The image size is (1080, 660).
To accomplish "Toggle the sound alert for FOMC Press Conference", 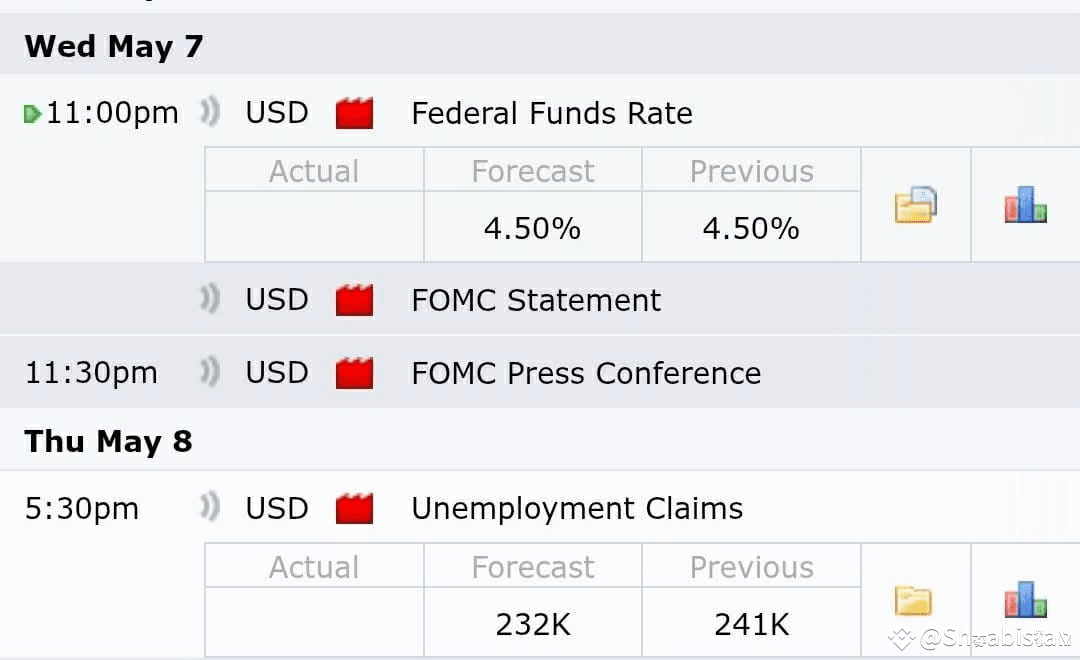I will point(209,372).
